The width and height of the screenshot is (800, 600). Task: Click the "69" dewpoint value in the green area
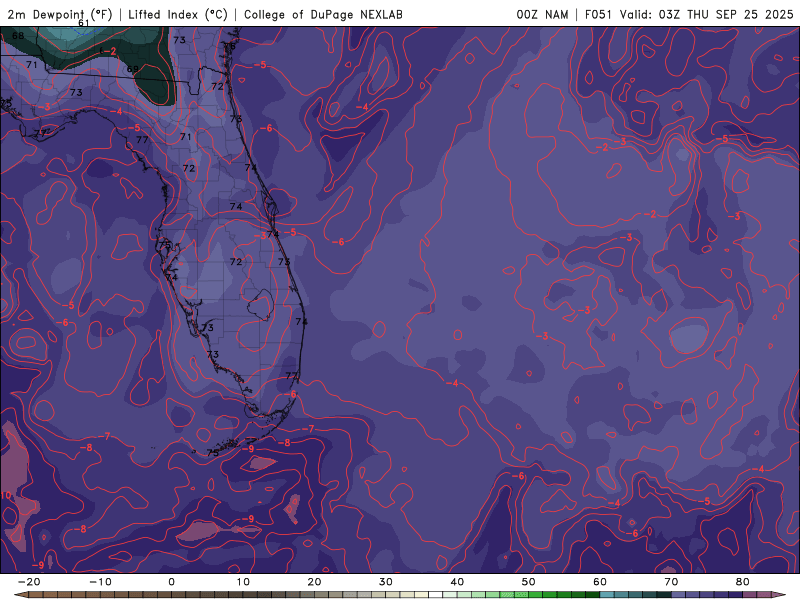133,69
